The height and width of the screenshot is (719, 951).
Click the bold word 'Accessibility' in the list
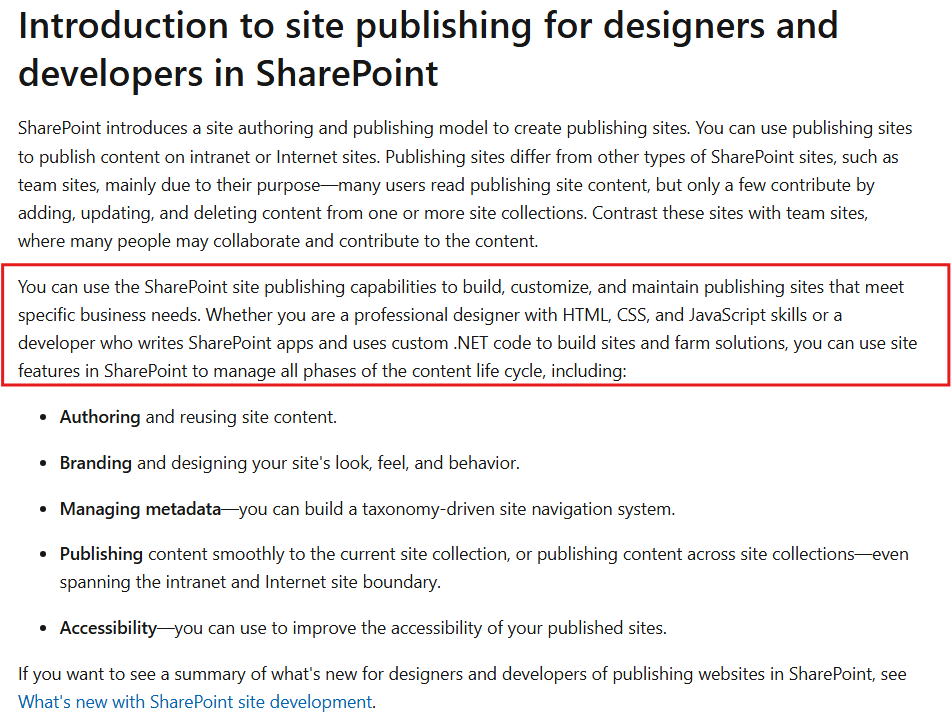click(109, 628)
